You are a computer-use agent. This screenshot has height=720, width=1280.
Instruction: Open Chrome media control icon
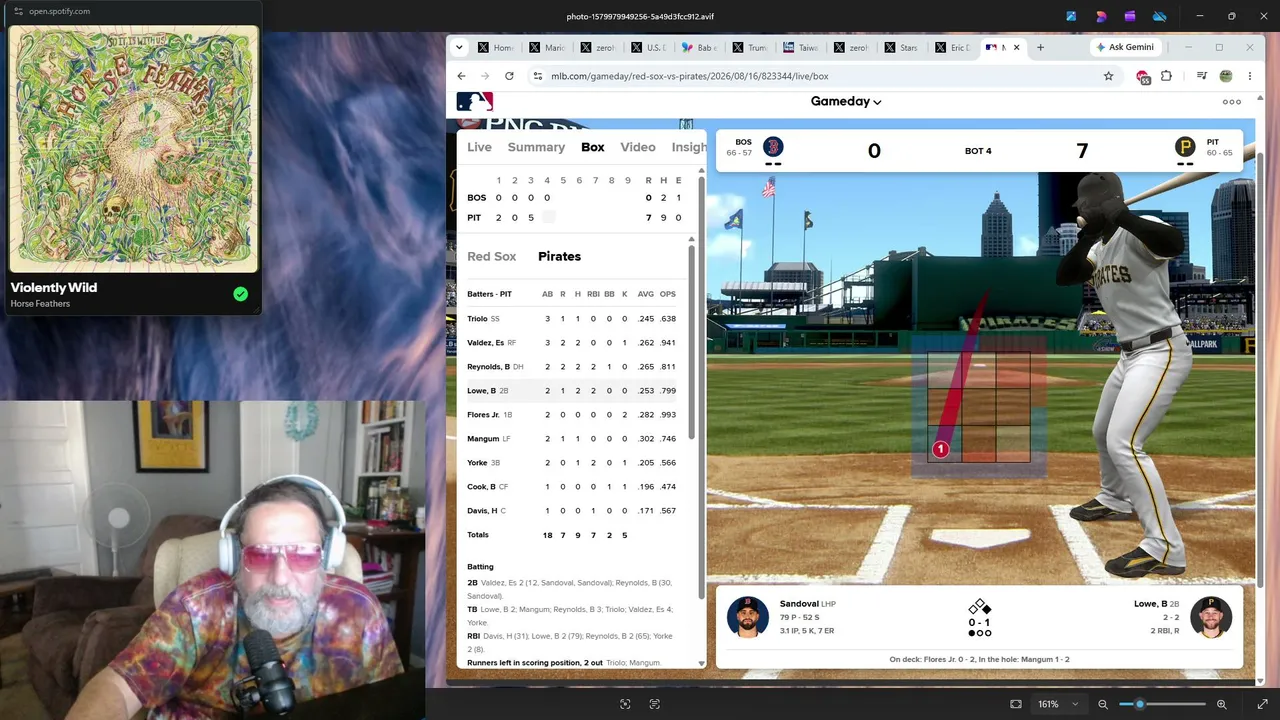(x=1202, y=76)
